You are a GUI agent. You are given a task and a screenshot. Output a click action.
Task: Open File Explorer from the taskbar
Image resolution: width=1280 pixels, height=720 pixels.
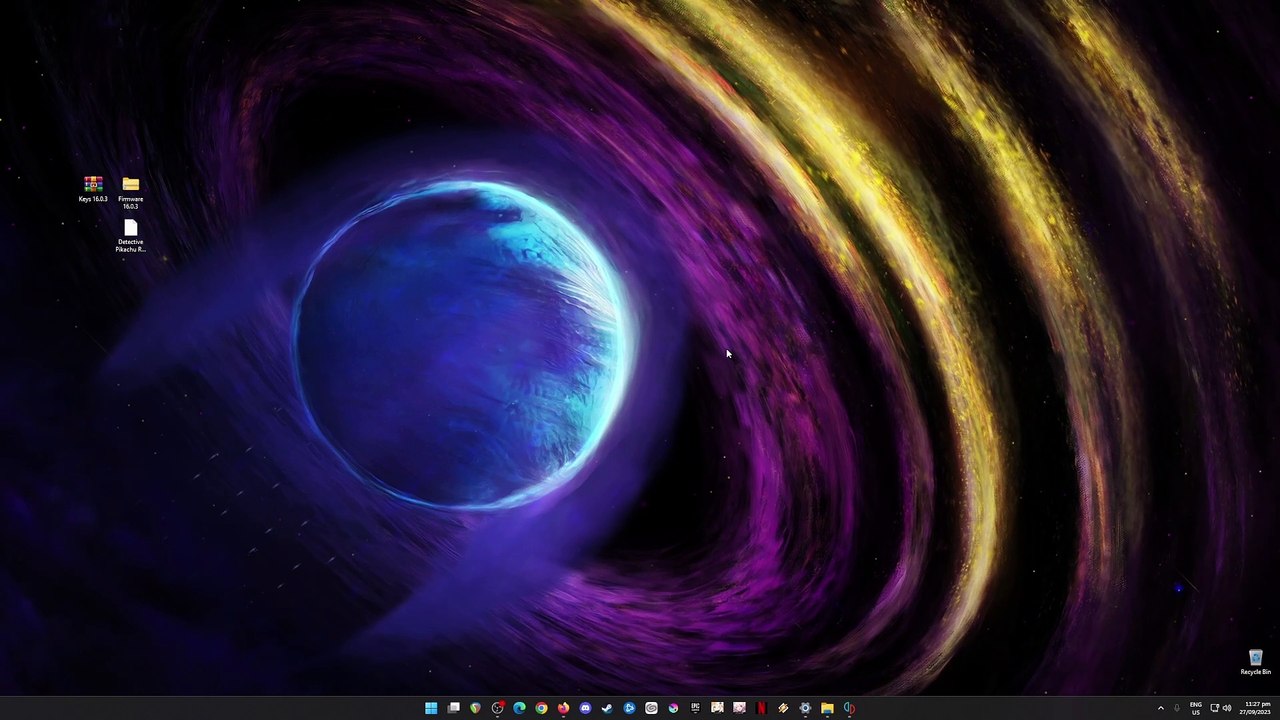point(827,708)
